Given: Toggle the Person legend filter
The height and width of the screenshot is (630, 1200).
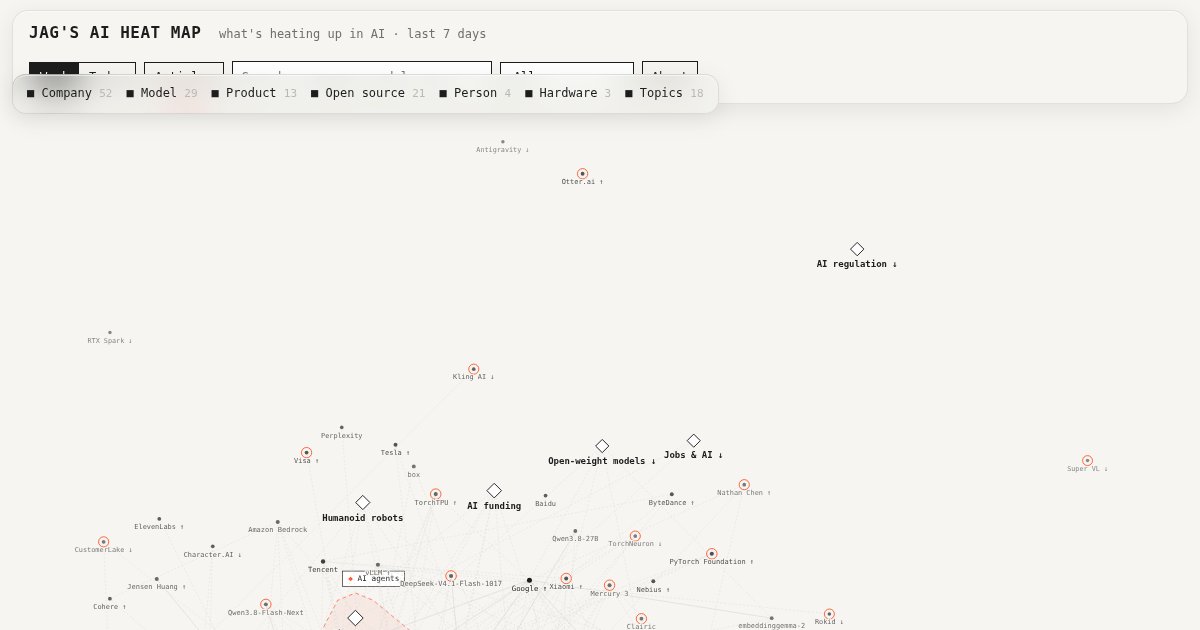Looking at the screenshot, I should coord(475,93).
